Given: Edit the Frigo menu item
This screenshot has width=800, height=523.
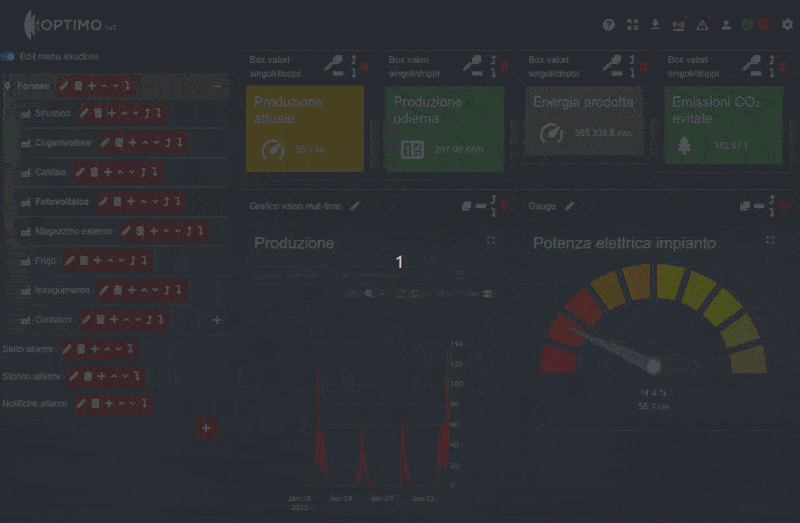Looking at the screenshot, I should tap(70, 261).
